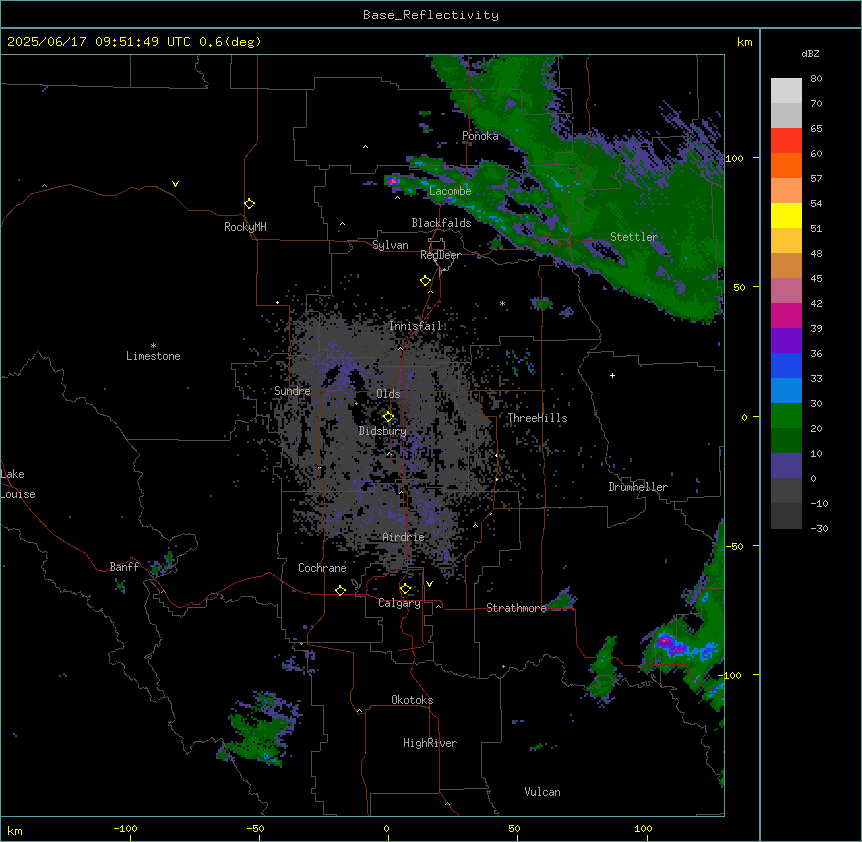Click the Airdrie label

click(x=404, y=537)
